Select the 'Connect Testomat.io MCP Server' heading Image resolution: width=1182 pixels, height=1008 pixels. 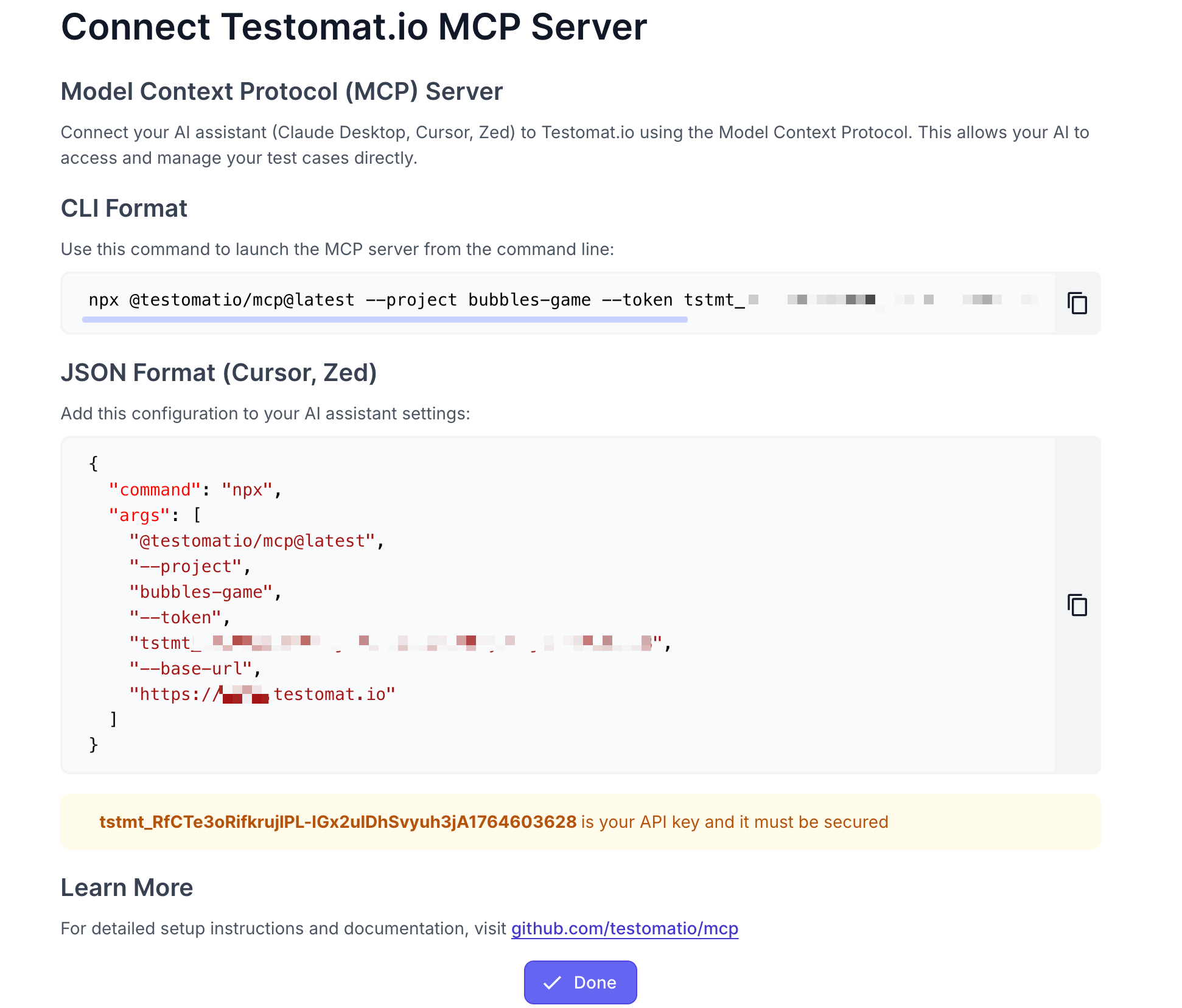pyautogui.click(x=353, y=27)
